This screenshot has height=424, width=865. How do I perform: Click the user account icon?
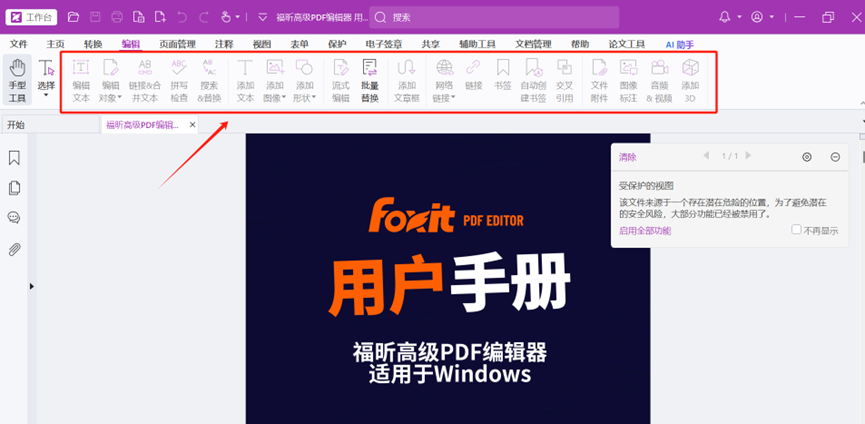click(x=757, y=17)
